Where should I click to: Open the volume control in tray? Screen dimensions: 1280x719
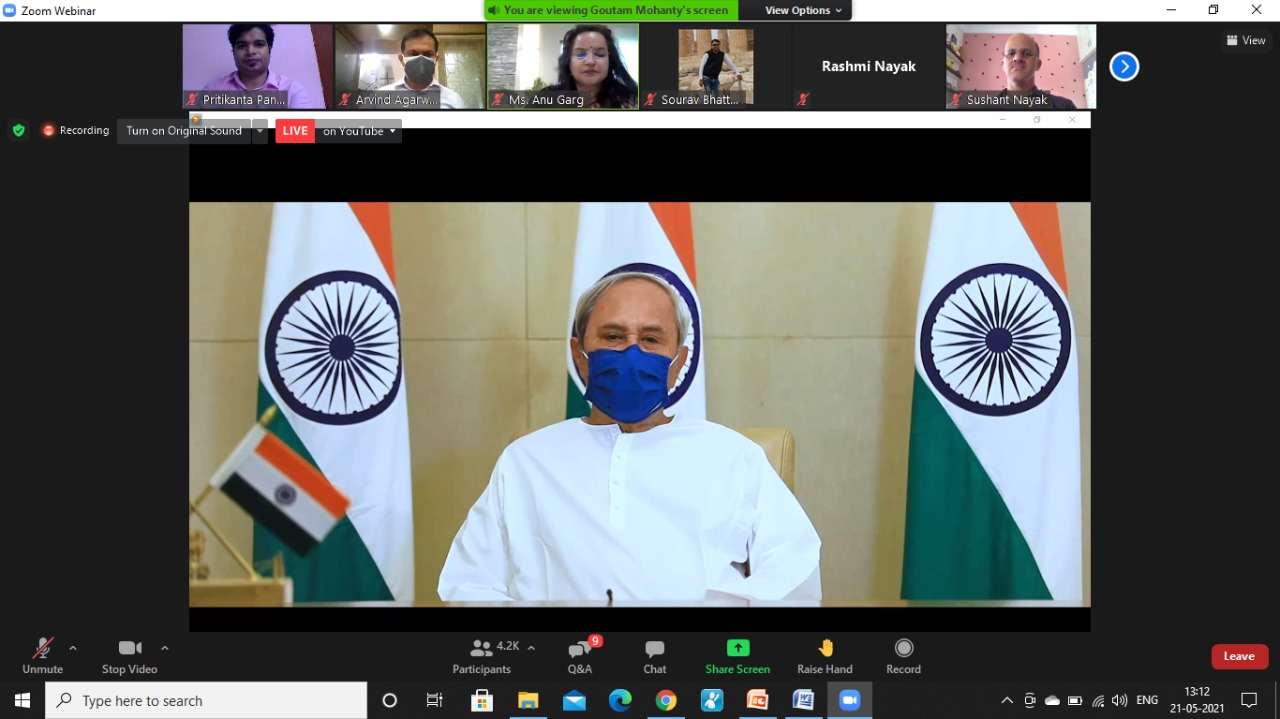tap(1120, 700)
